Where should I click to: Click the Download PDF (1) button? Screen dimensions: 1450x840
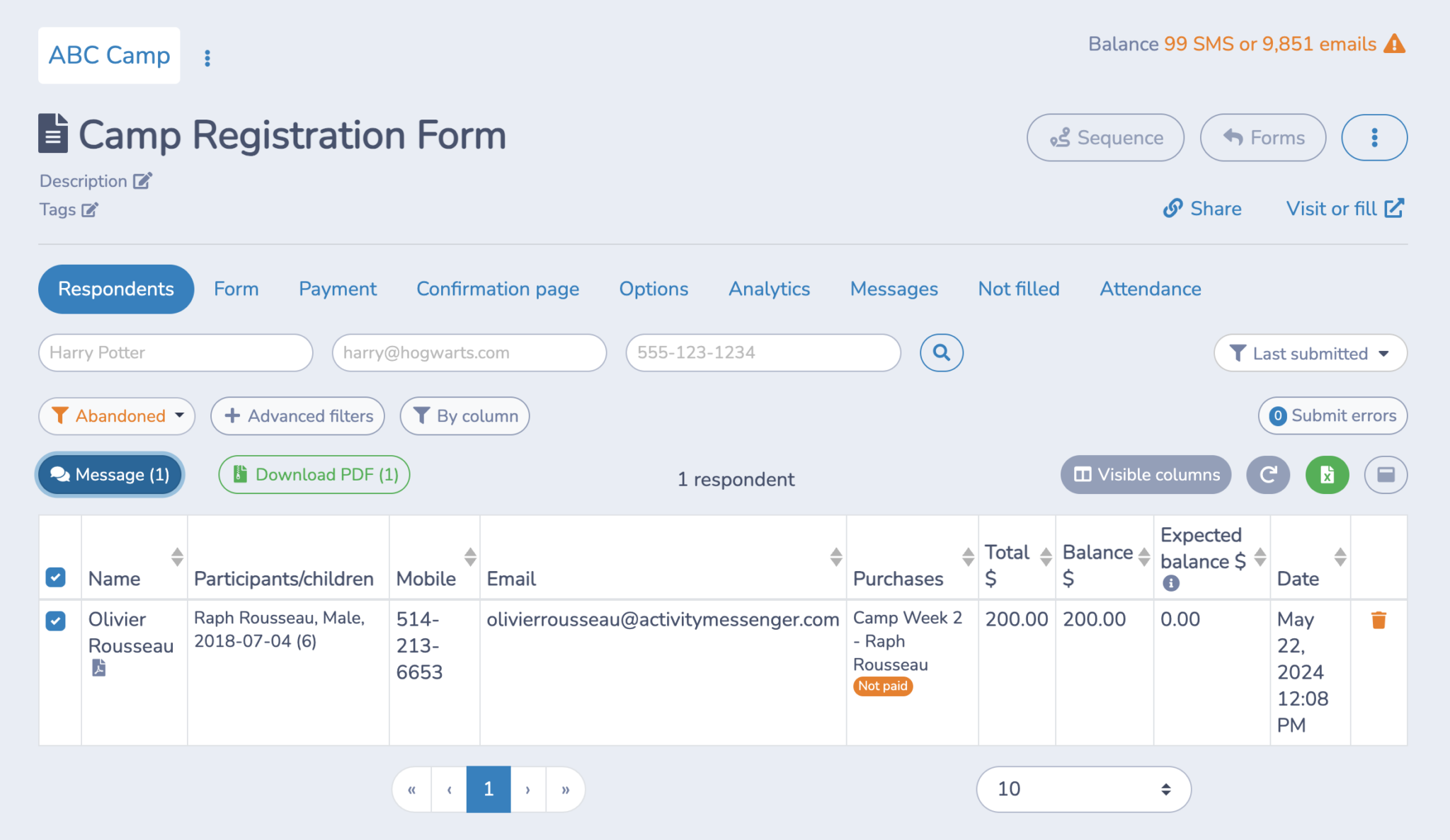click(314, 474)
